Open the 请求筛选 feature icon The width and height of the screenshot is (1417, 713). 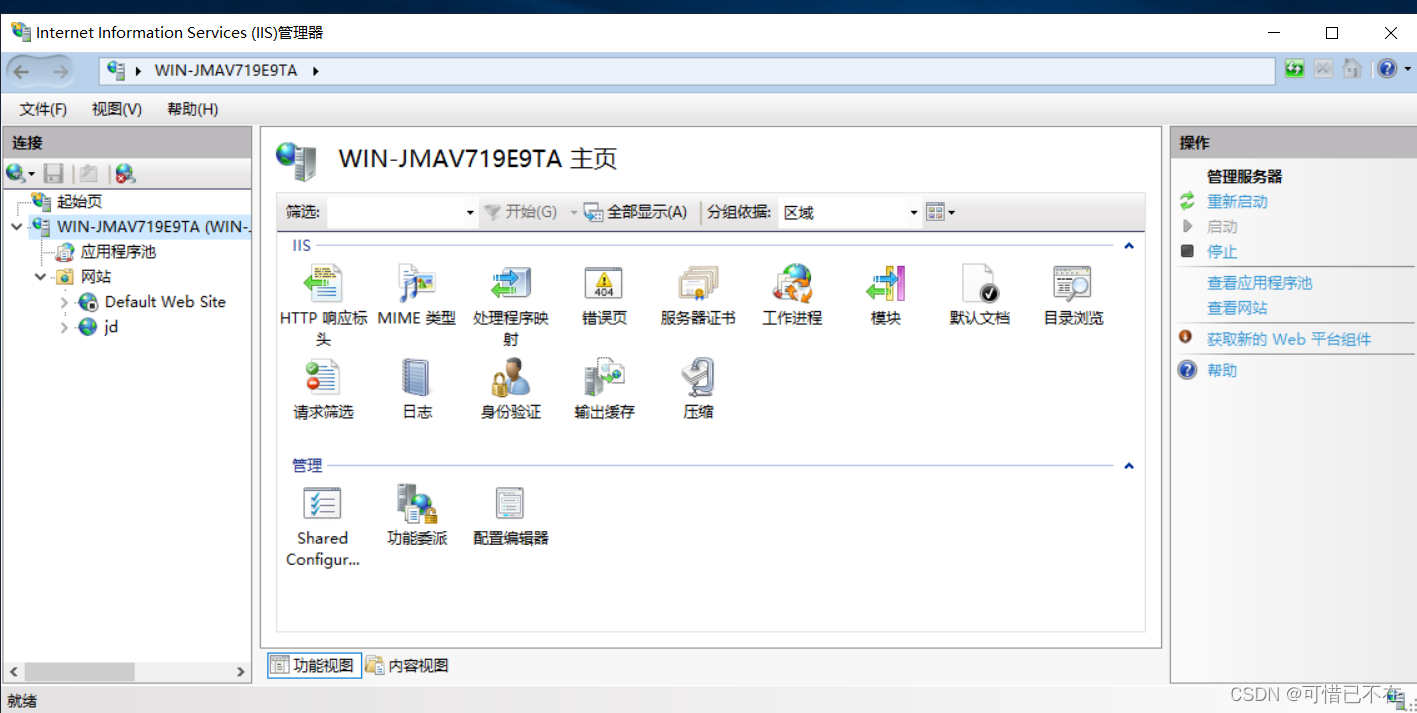[x=323, y=379]
